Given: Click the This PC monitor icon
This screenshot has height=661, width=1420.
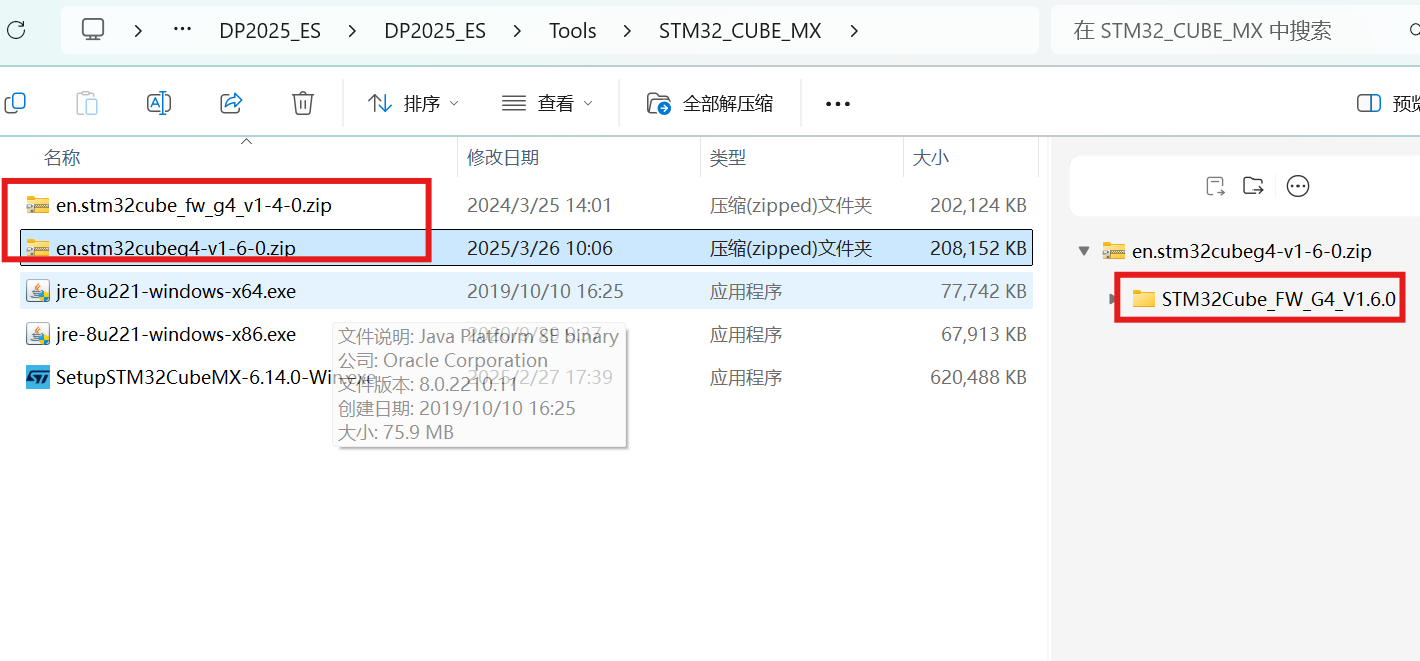Looking at the screenshot, I should 93,30.
